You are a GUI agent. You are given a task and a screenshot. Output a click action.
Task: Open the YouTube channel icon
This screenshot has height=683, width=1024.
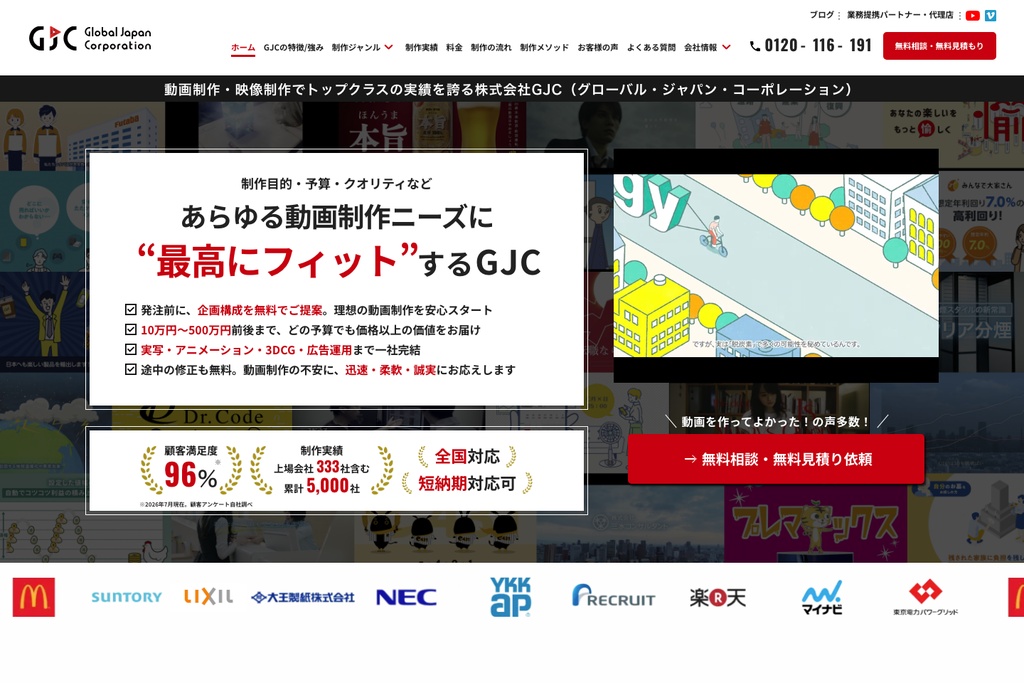972,15
